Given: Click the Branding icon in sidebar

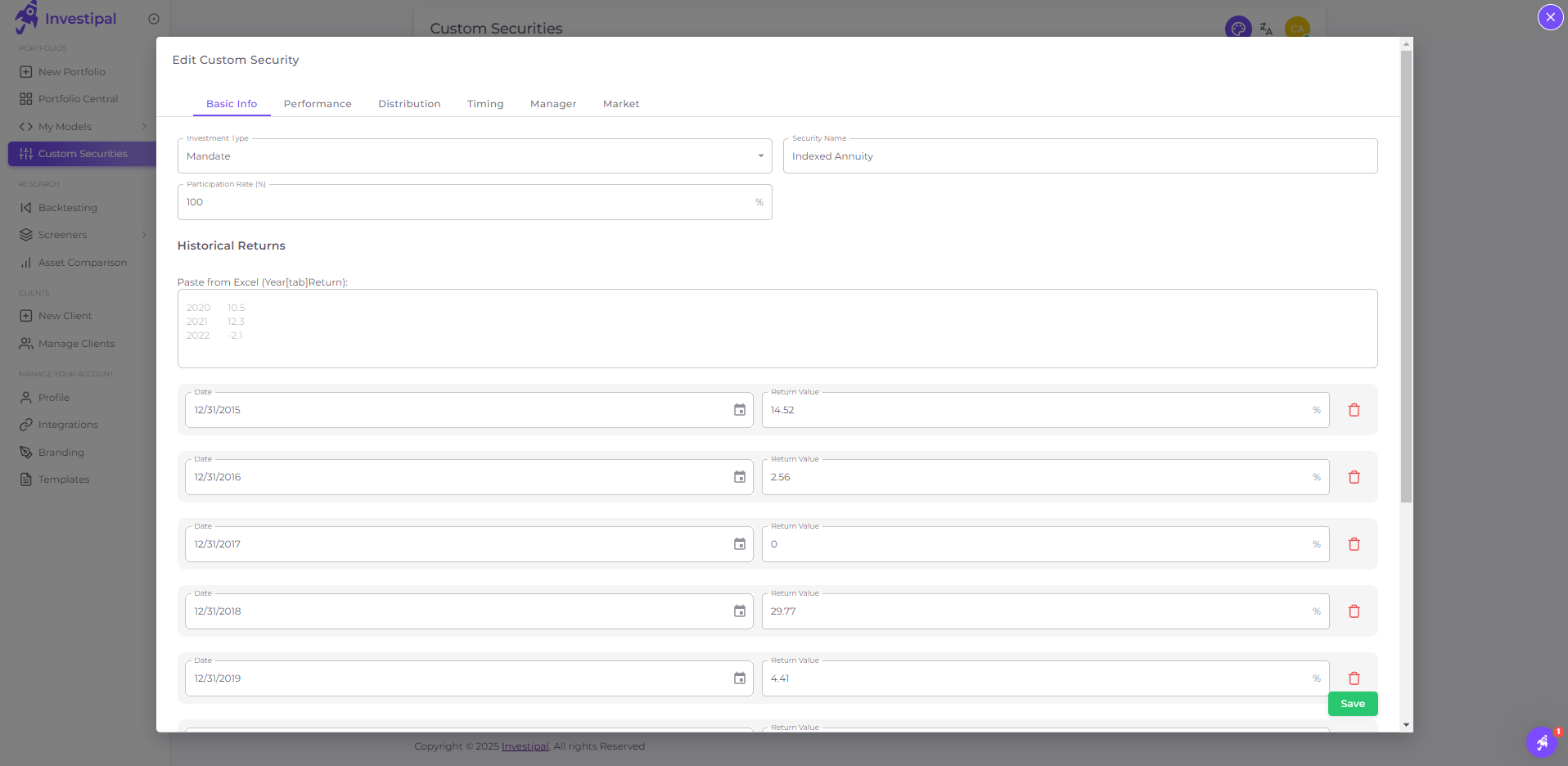Looking at the screenshot, I should click(25, 452).
